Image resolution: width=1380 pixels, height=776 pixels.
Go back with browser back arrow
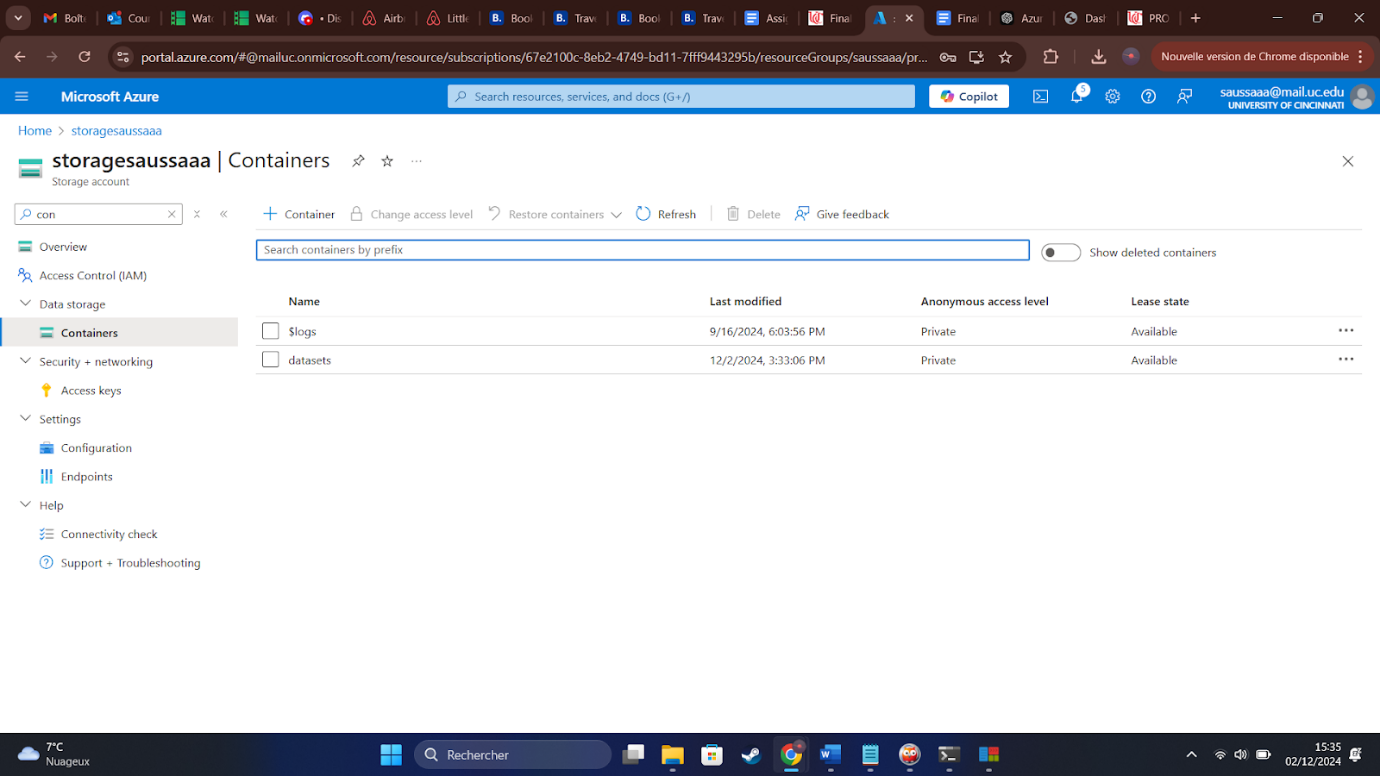[x=21, y=57]
